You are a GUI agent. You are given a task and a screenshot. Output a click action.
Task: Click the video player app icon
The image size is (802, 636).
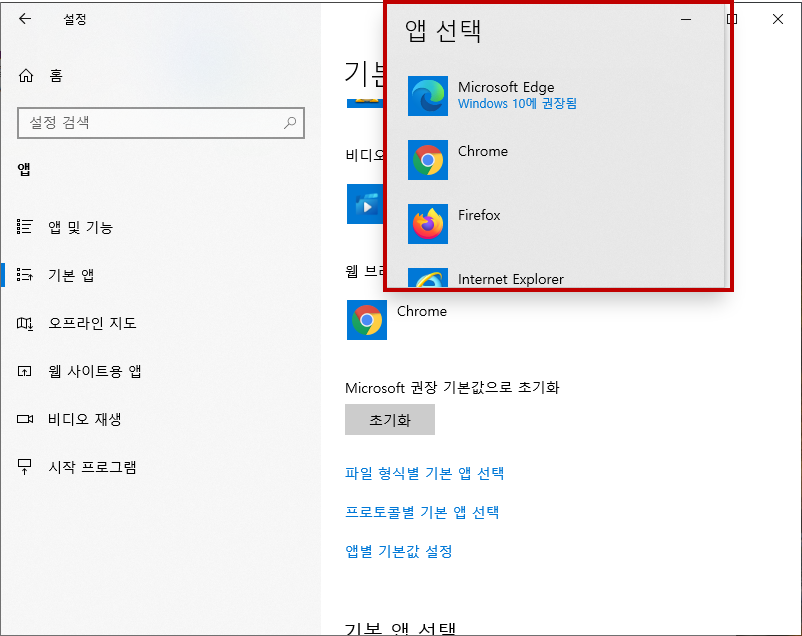click(x=365, y=204)
